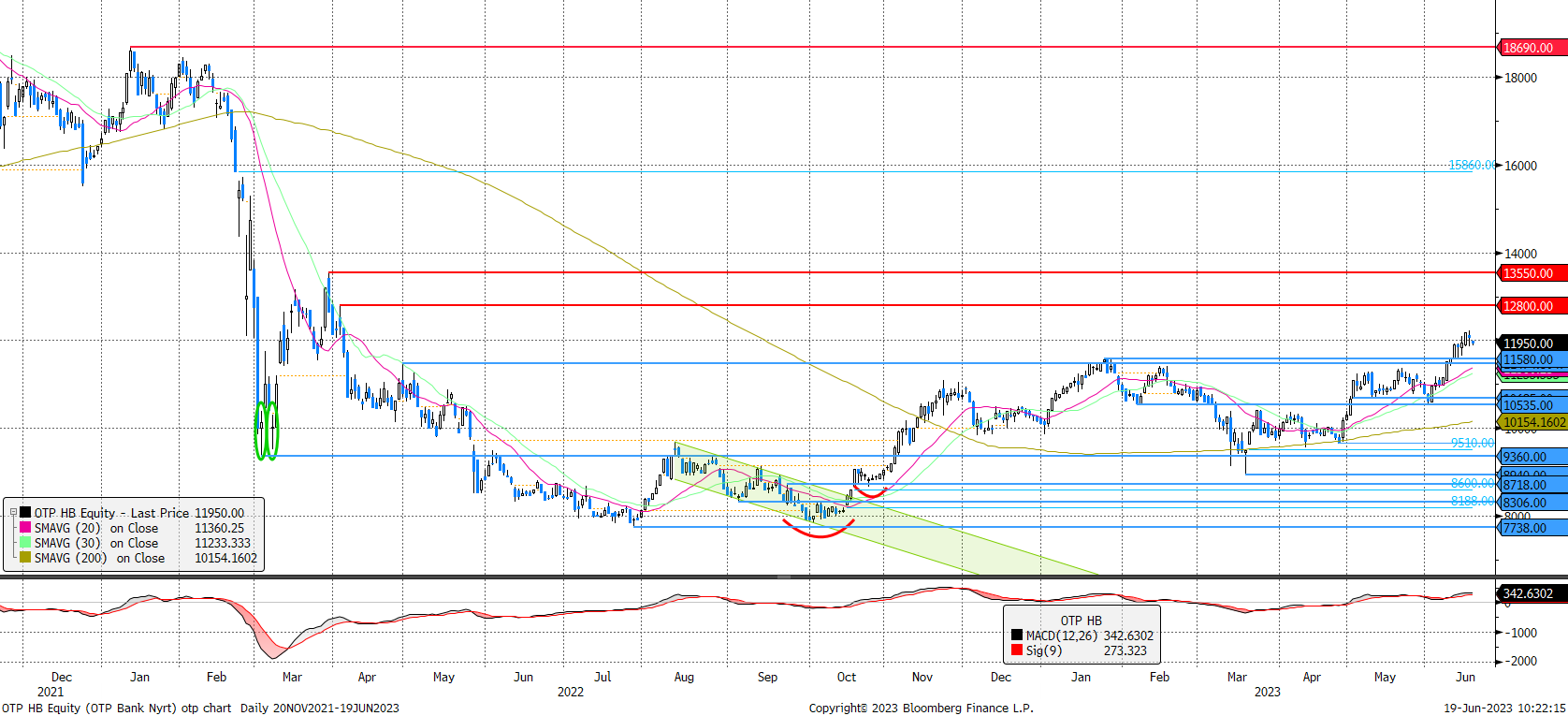Image resolution: width=1568 pixels, height=716 pixels.
Task: Click the Mar 2022 label on time axis
Action: 292,677
